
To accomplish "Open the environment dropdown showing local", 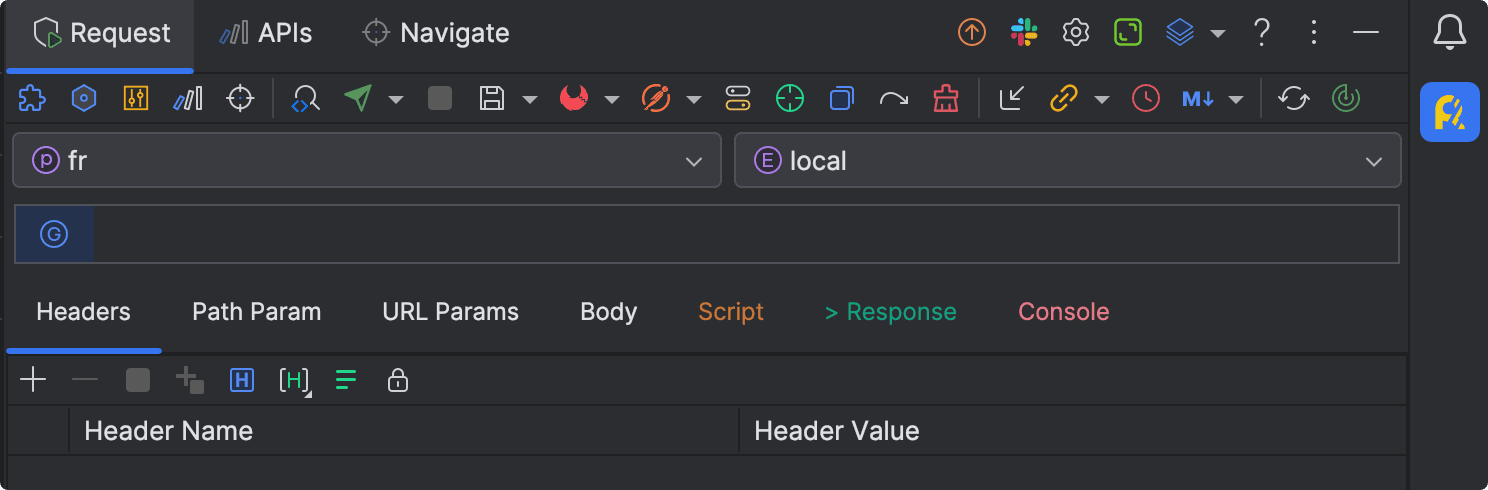I will tap(1068, 160).
